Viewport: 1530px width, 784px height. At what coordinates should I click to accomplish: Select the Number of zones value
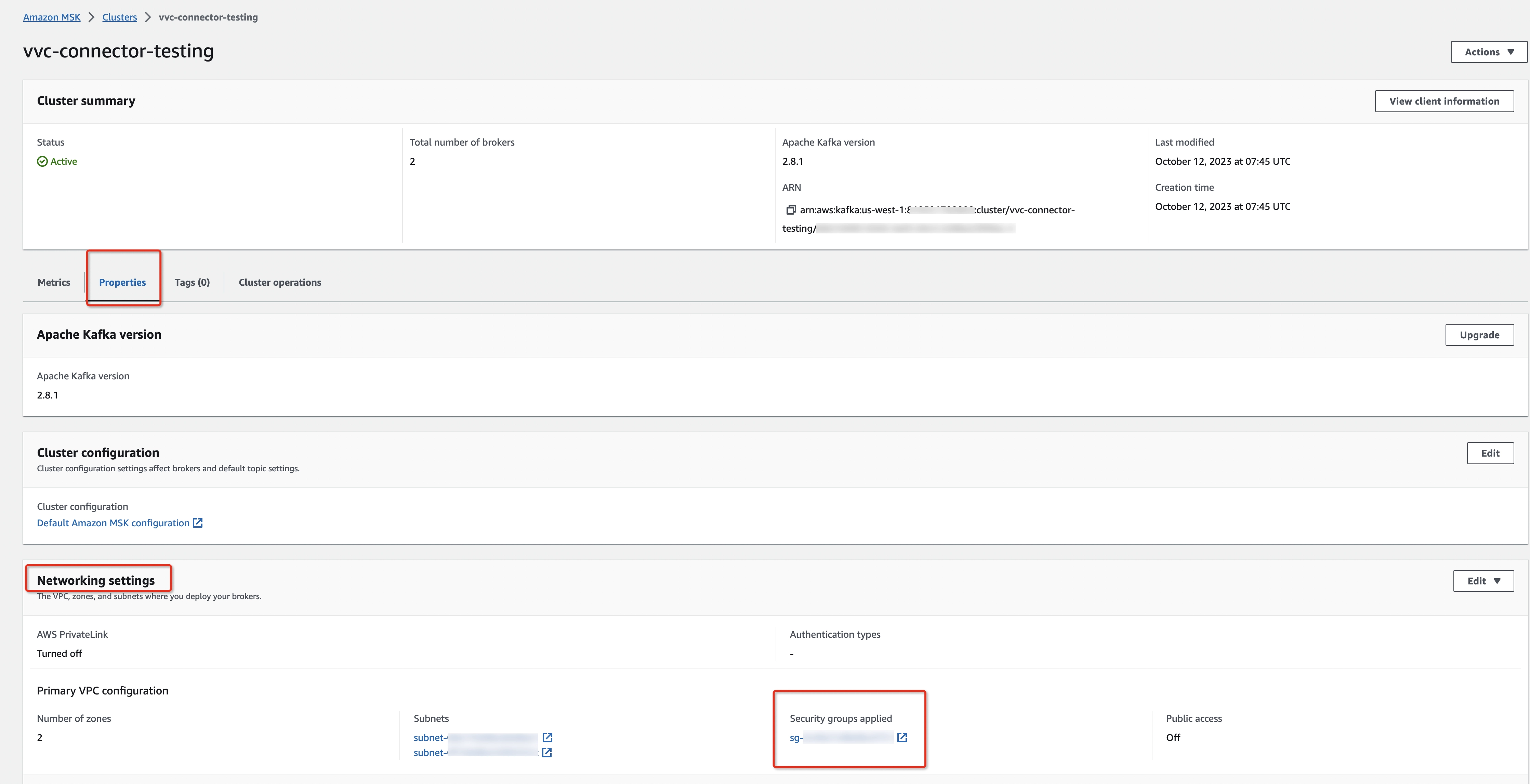(x=40, y=738)
